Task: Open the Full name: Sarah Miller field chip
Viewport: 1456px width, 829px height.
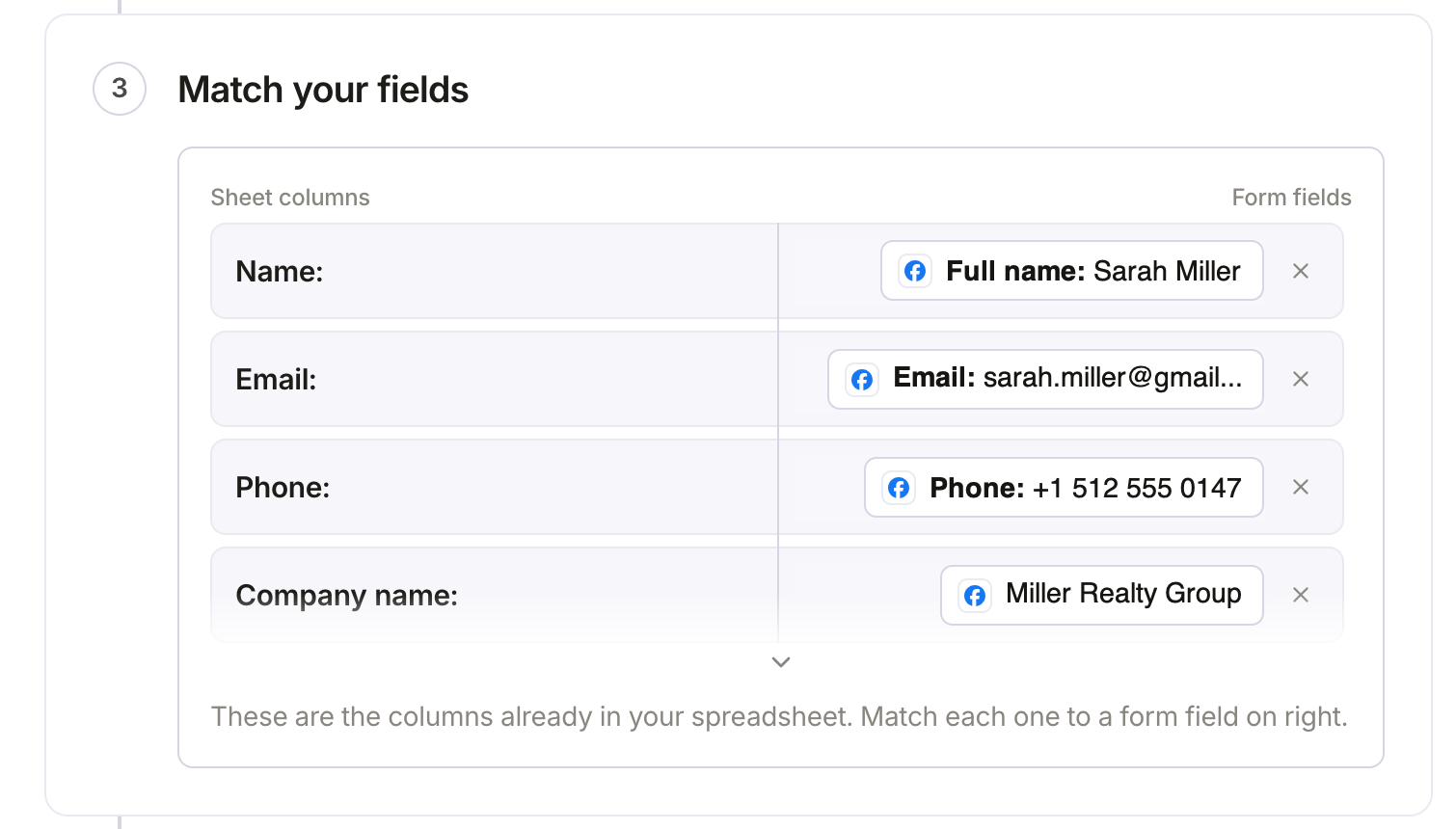Action: (x=1072, y=271)
